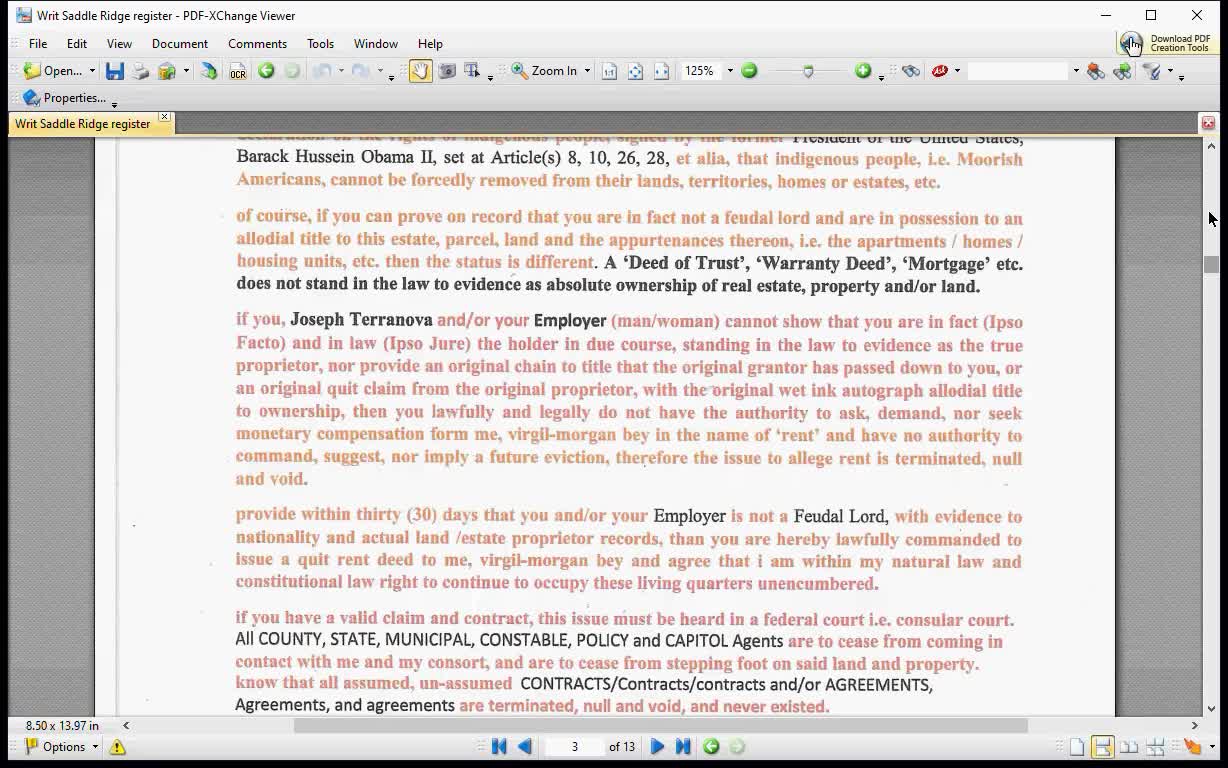Click the greyed-out next view arrow in the toolbar
The width and height of the screenshot is (1228, 768).
pos(292,71)
